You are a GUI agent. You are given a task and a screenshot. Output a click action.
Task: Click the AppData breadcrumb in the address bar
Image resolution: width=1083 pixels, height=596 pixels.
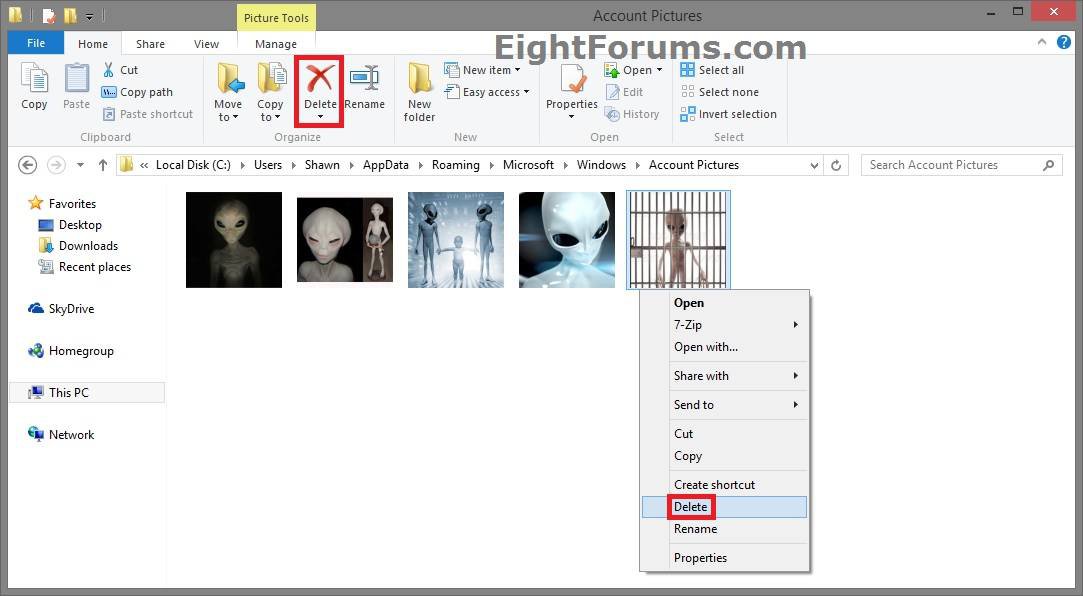coord(385,164)
